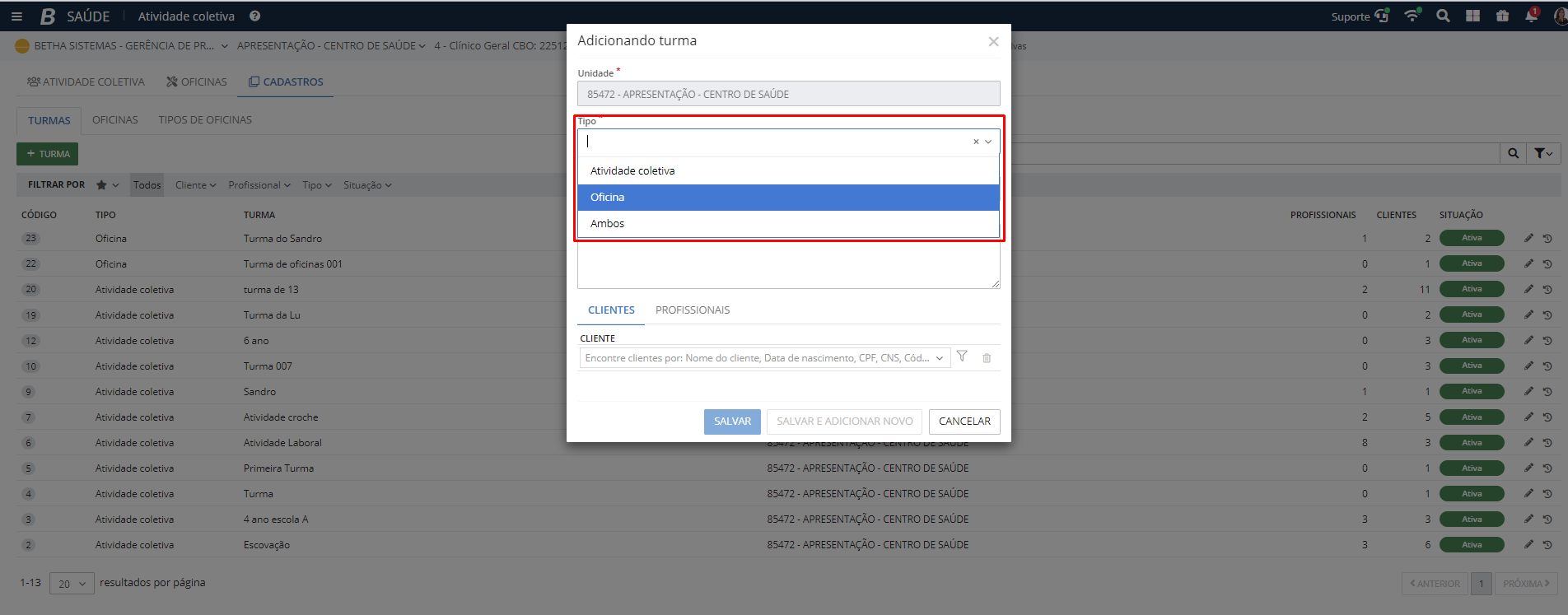Viewport: 1568px width, 615px height.
Task: Open CADASTROS top tab
Action: tap(286, 82)
